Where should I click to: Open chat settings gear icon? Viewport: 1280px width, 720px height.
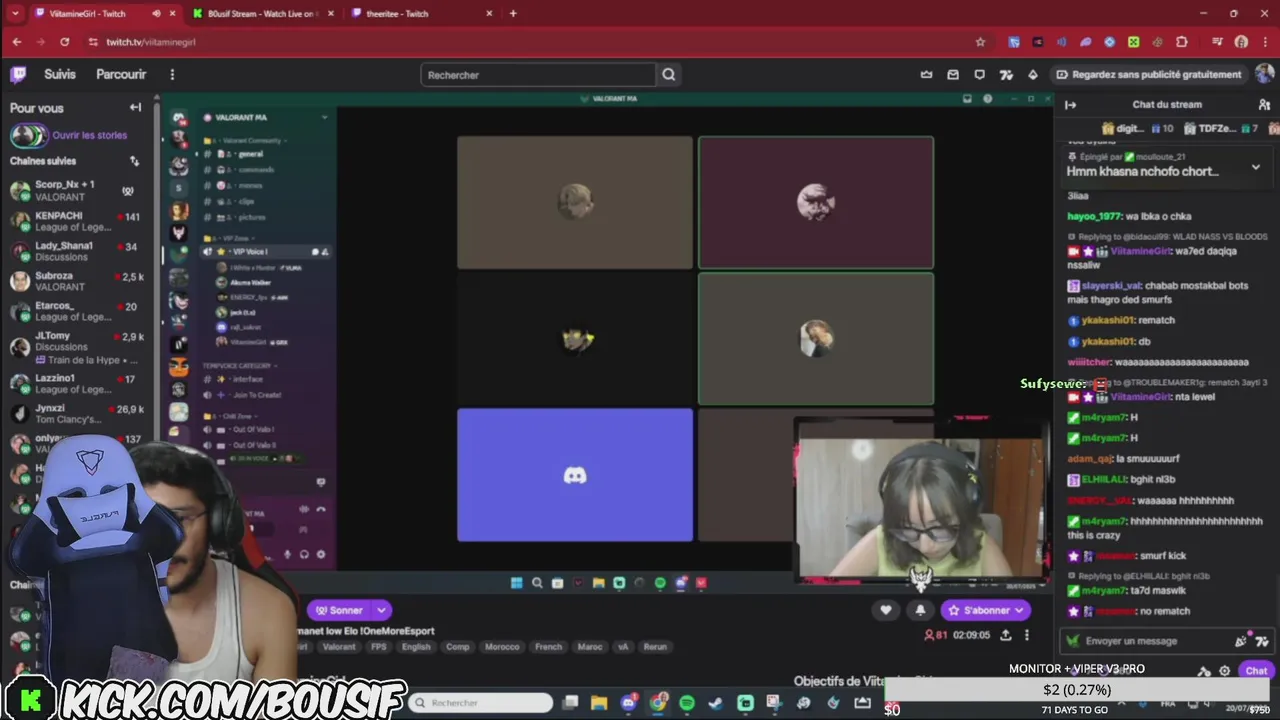click(x=1224, y=671)
